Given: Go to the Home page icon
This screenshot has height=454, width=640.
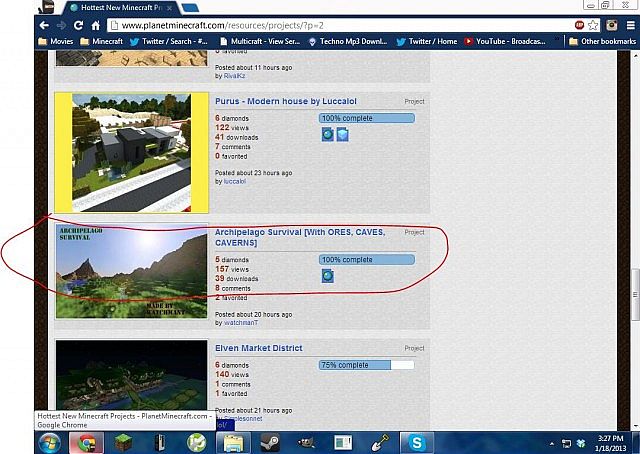Looking at the screenshot, I should click(x=96, y=26).
